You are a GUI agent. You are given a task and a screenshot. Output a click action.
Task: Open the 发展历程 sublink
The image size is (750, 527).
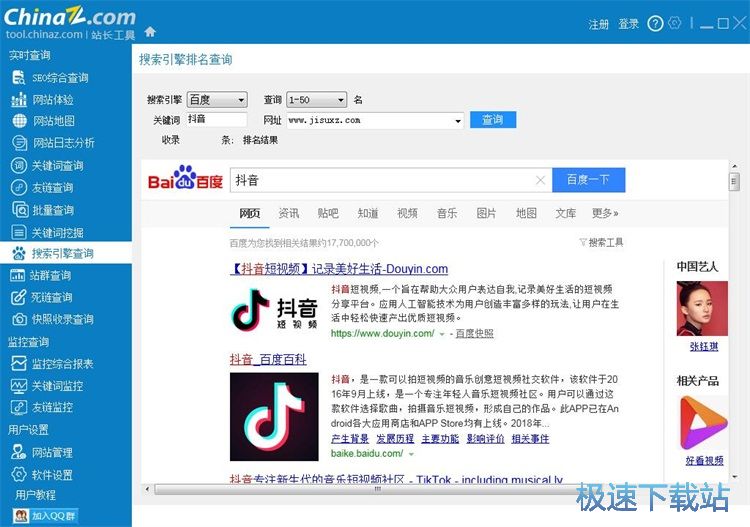[395, 439]
